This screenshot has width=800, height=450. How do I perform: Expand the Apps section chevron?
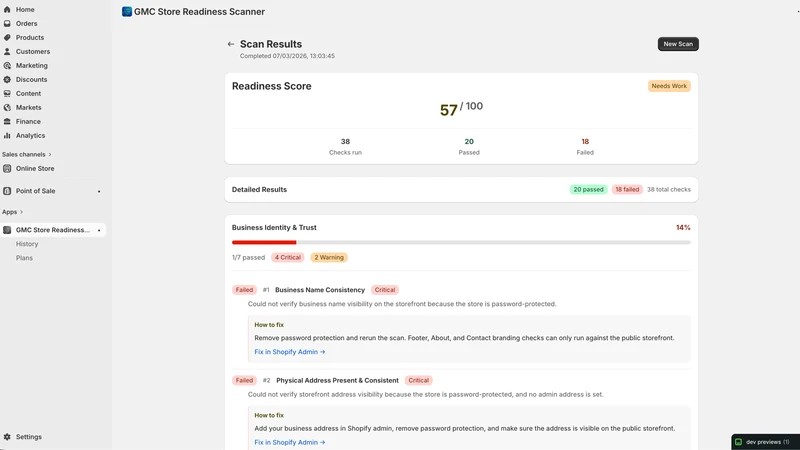click(x=21, y=212)
